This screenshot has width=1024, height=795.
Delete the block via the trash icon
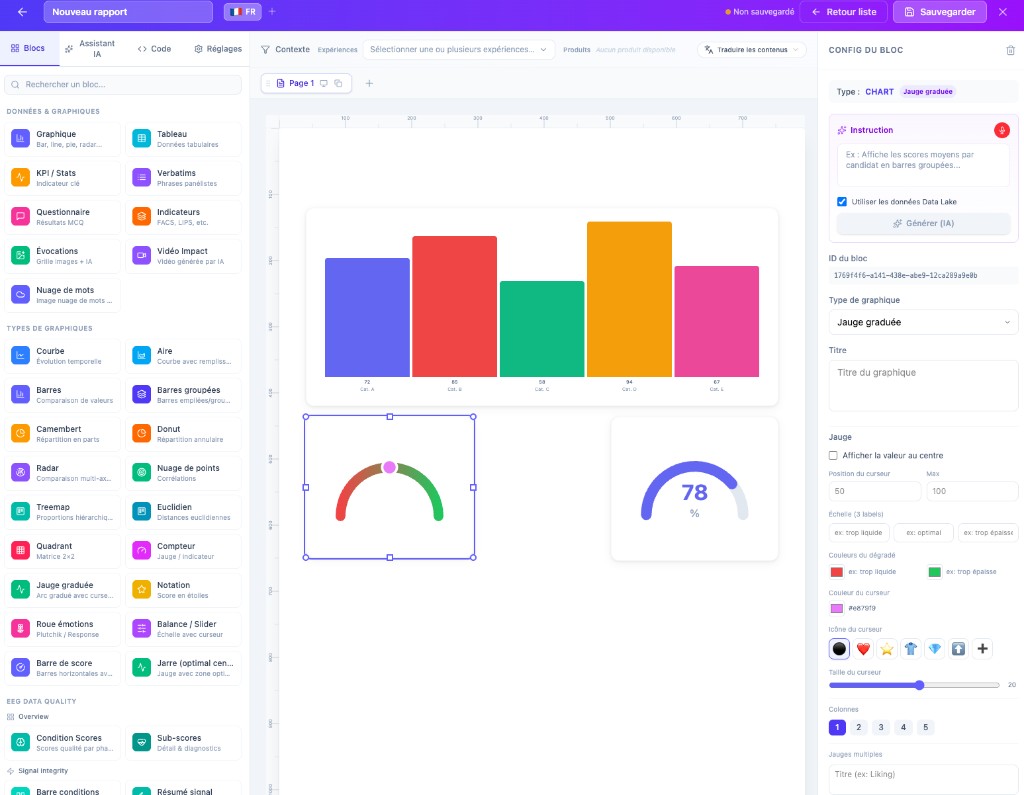pyautogui.click(x=1012, y=50)
